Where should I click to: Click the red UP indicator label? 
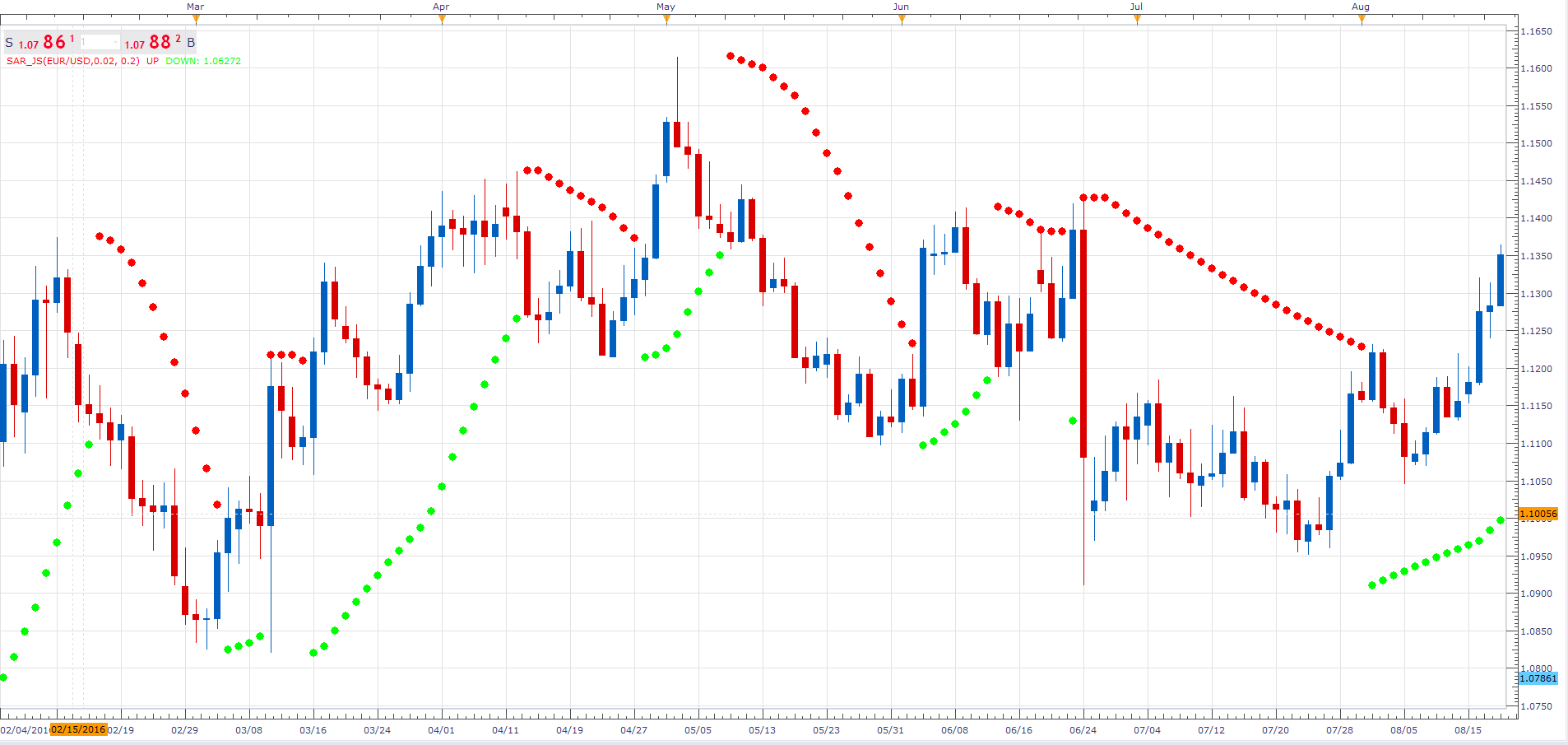(152, 61)
